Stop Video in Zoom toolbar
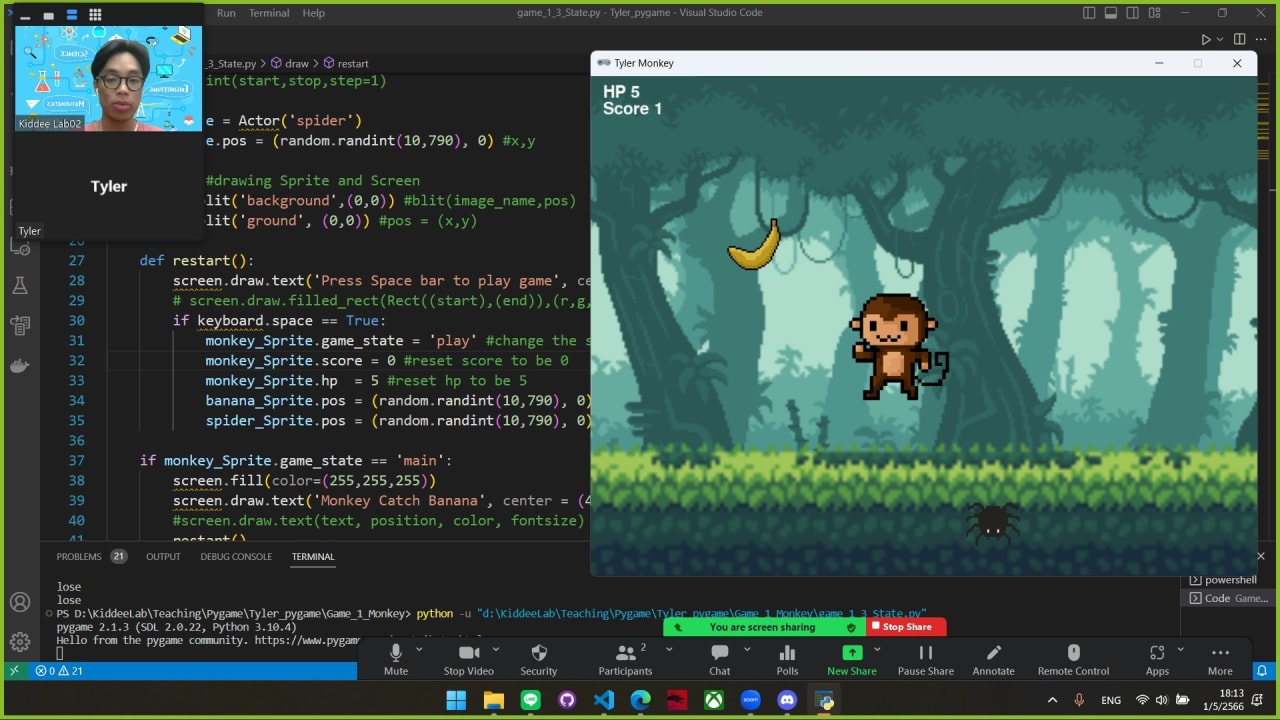The height and width of the screenshot is (720, 1280). pyautogui.click(x=468, y=660)
